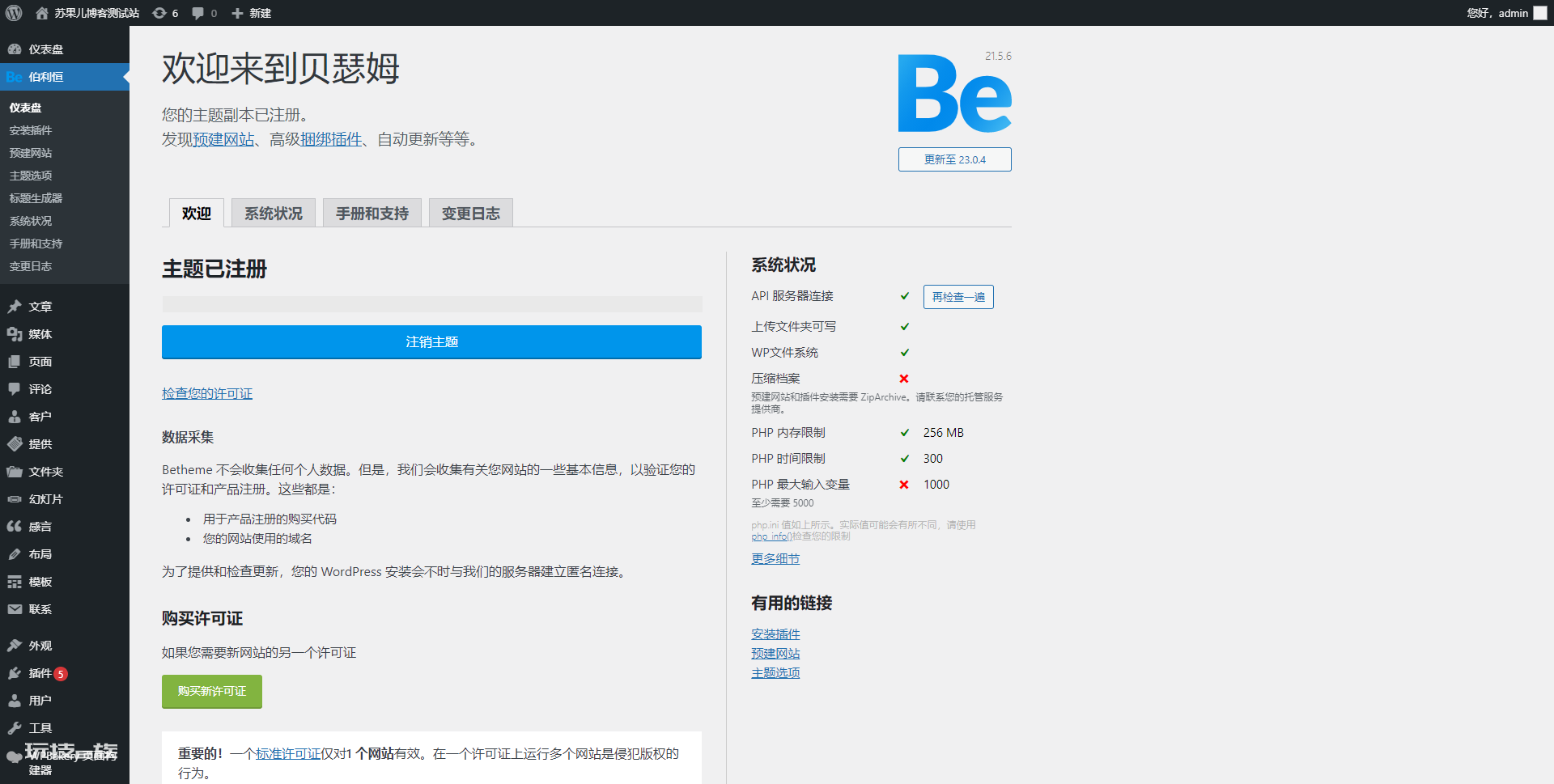The image size is (1554, 784).
Task: Open 标题生成器 in the sidebar submenu
Action: (36, 198)
